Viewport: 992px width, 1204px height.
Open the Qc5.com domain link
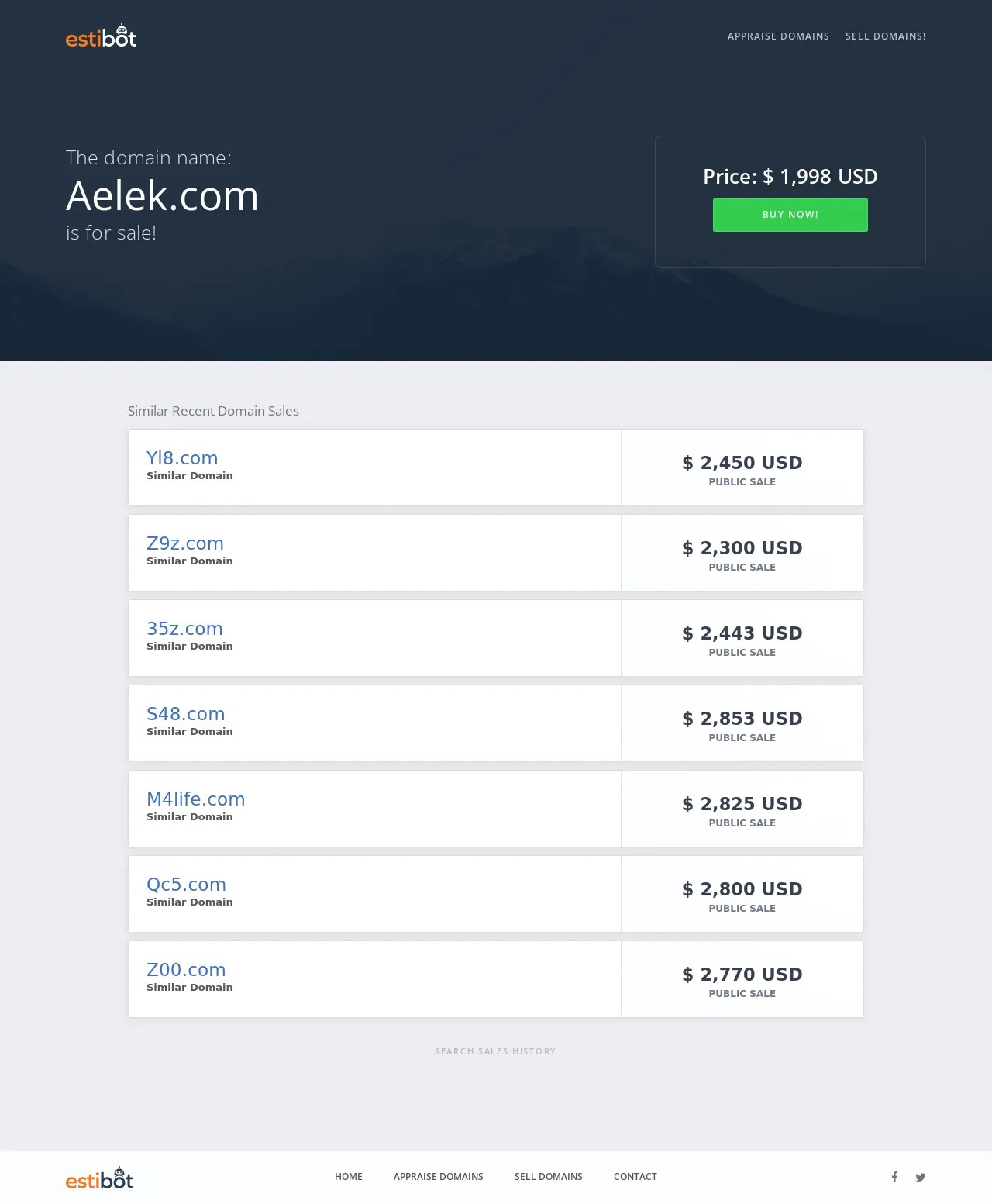(x=187, y=885)
